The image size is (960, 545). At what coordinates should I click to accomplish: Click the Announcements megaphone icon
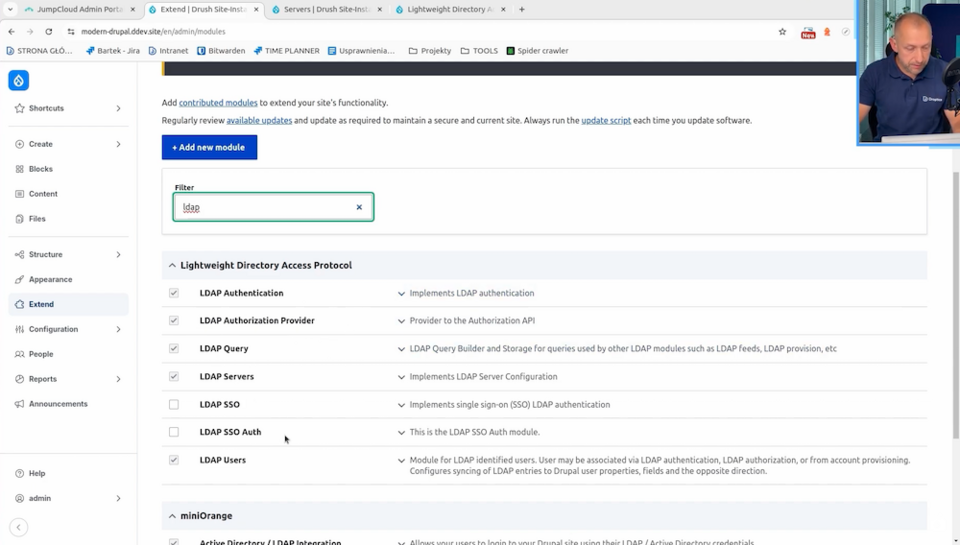20,404
